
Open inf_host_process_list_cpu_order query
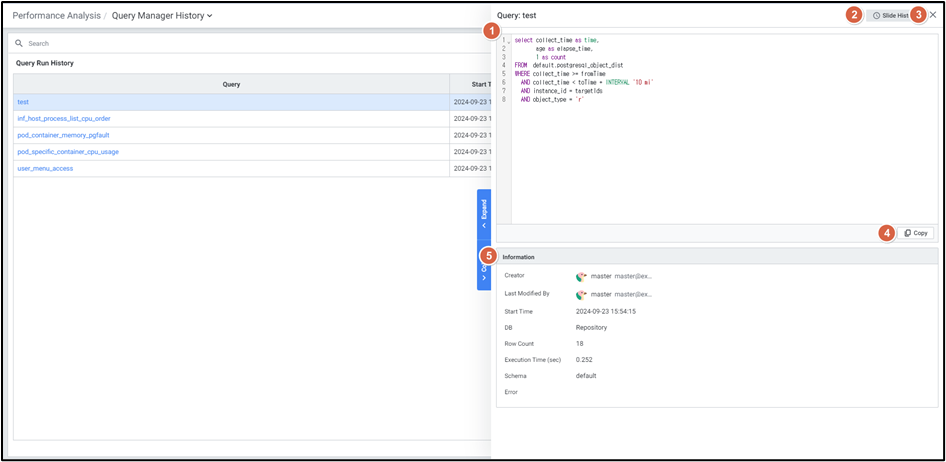click(64, 119)
